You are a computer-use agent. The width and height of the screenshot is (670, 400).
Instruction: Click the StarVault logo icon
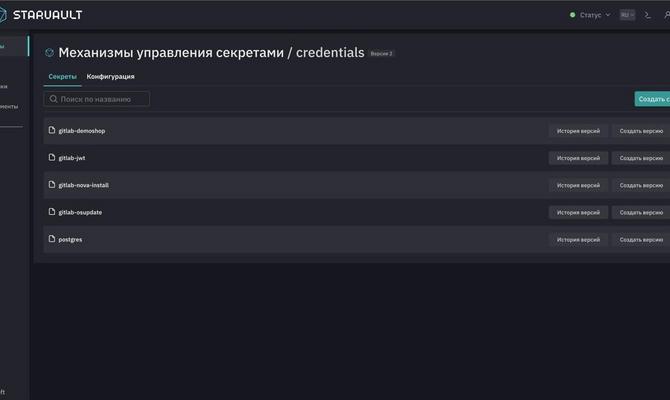click(x=4, y=15)
